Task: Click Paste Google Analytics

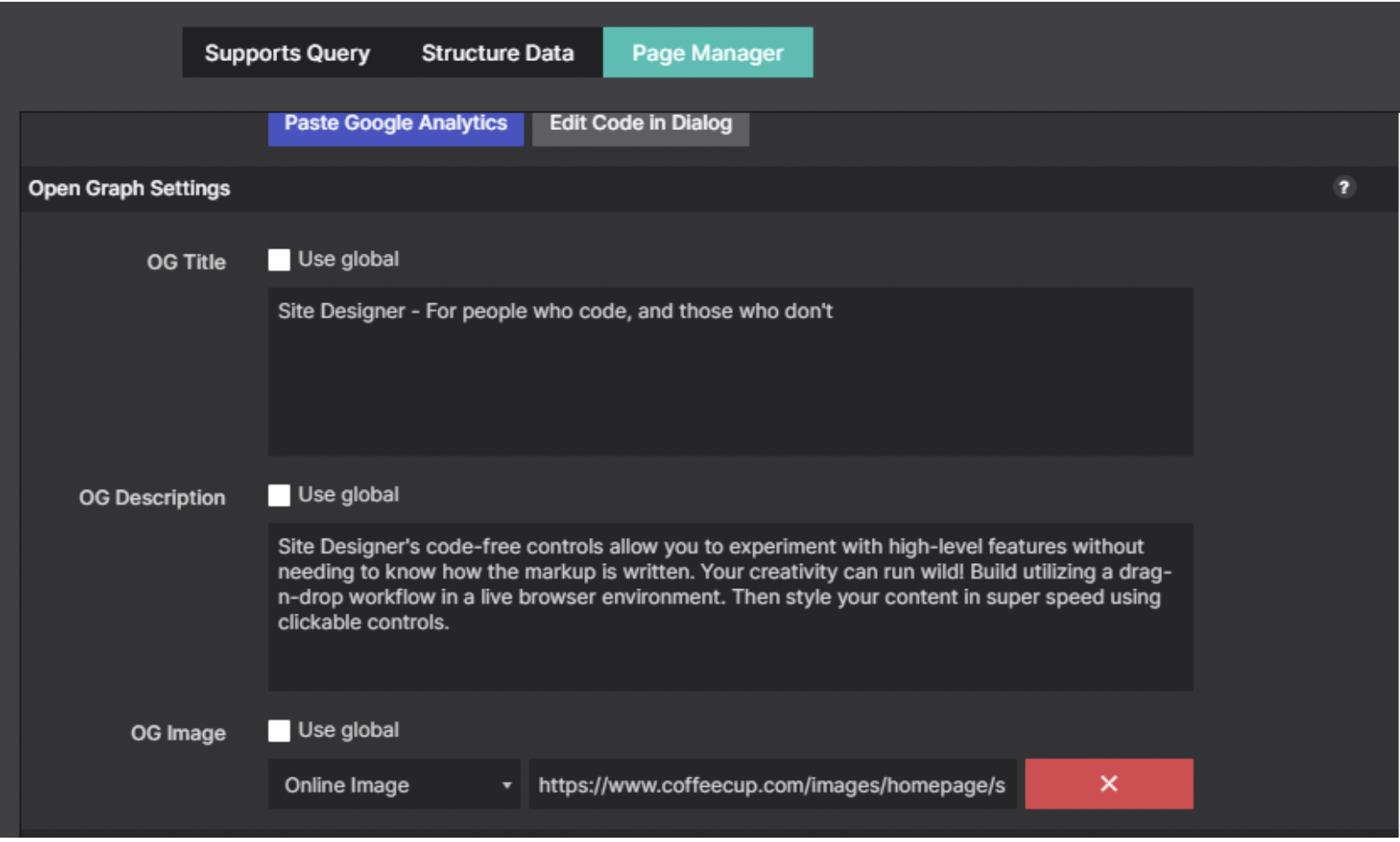Action: click(395, 123)
